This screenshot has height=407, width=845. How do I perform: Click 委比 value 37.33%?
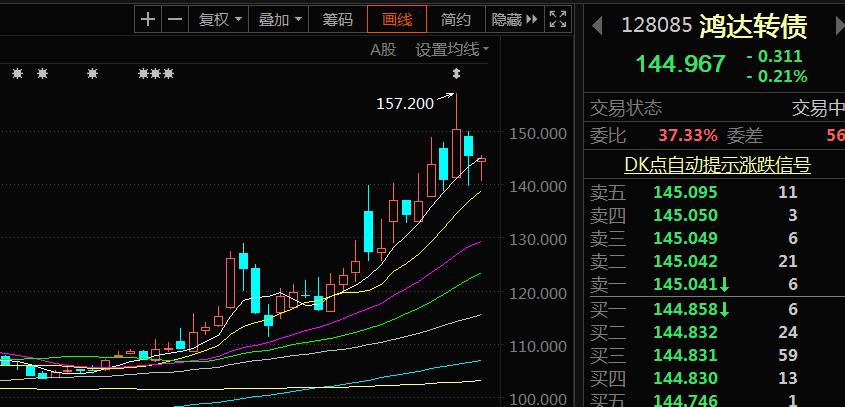click(x=688, y=135)
